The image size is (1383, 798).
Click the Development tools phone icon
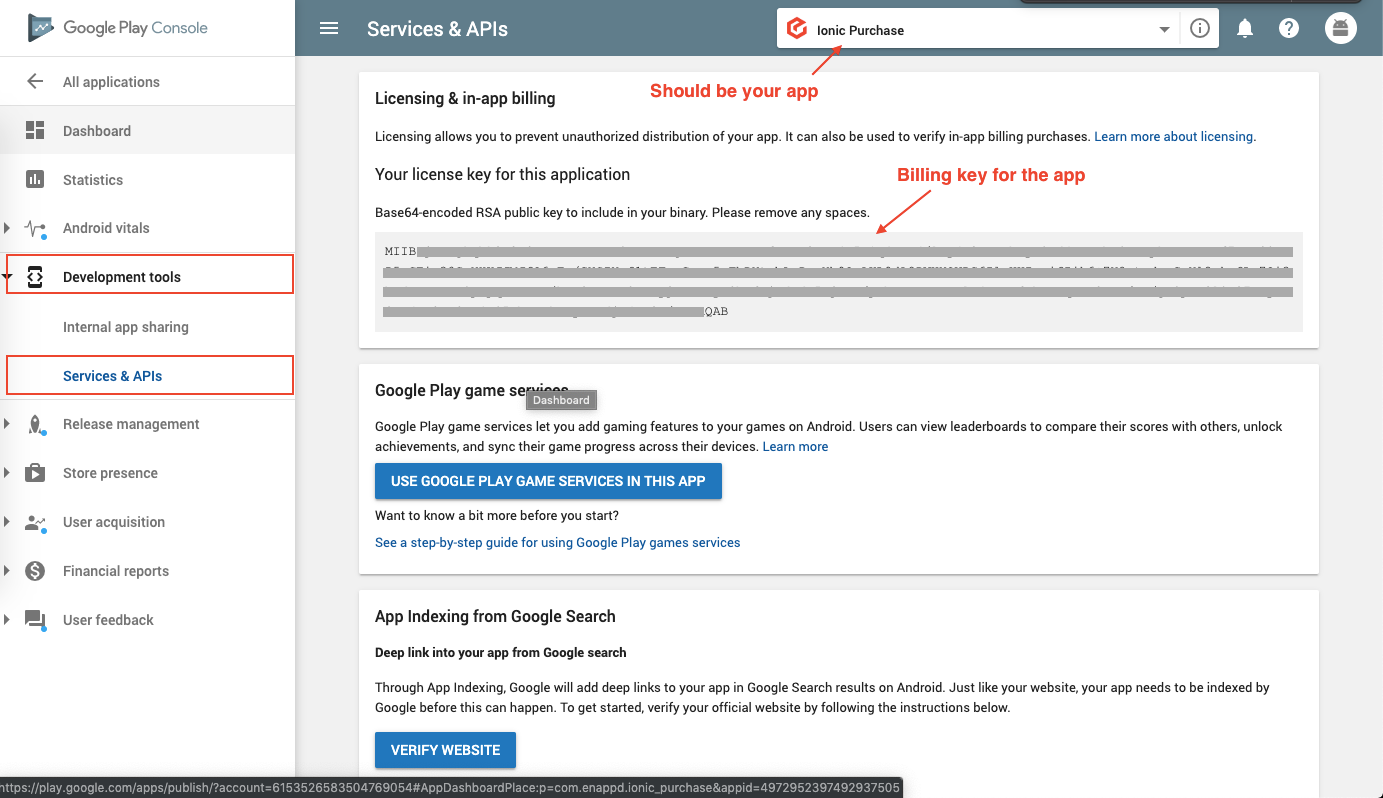35,277
